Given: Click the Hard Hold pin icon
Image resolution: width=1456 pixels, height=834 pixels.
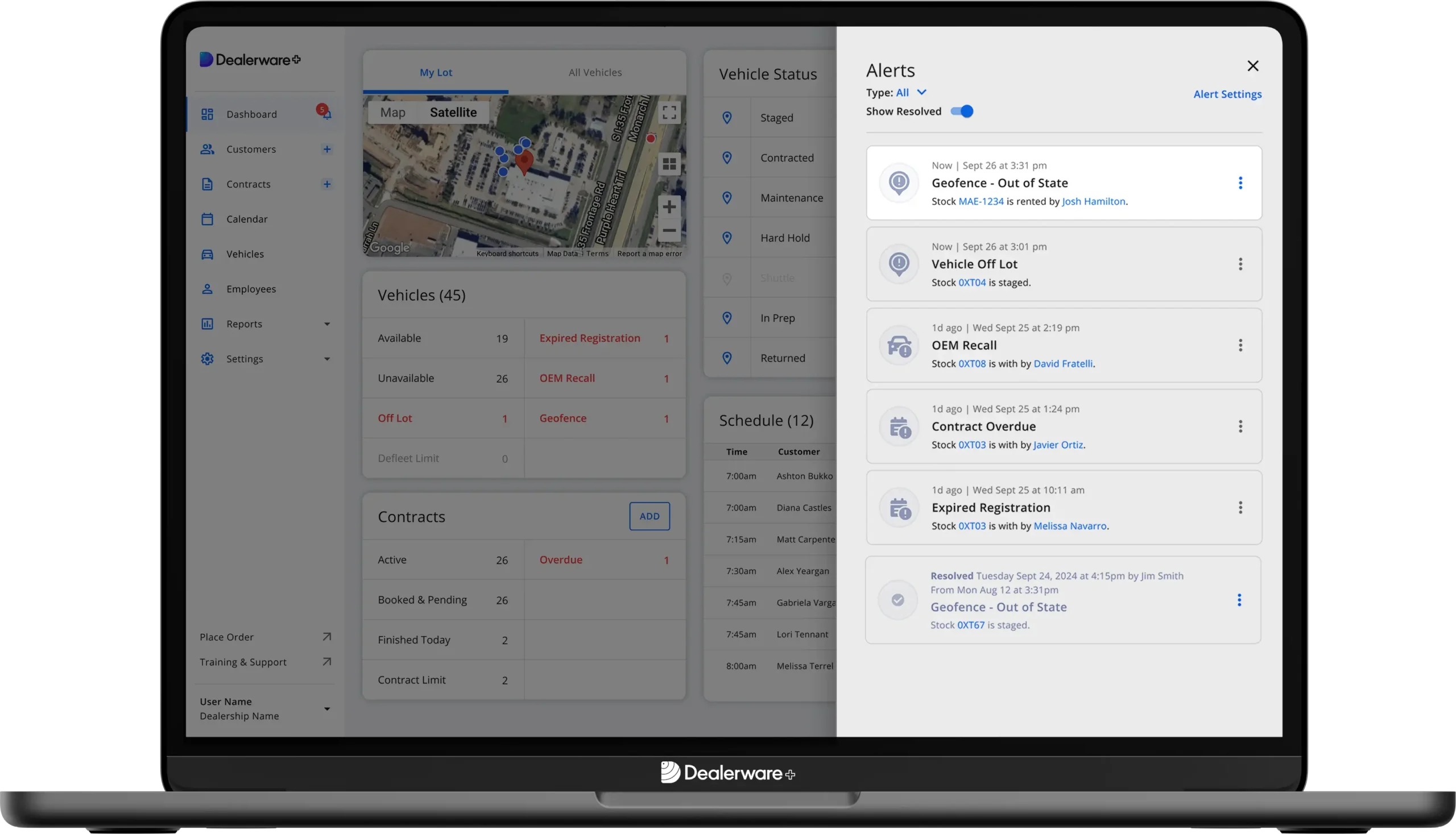Looking at the screenshot, I should [727, 238].
